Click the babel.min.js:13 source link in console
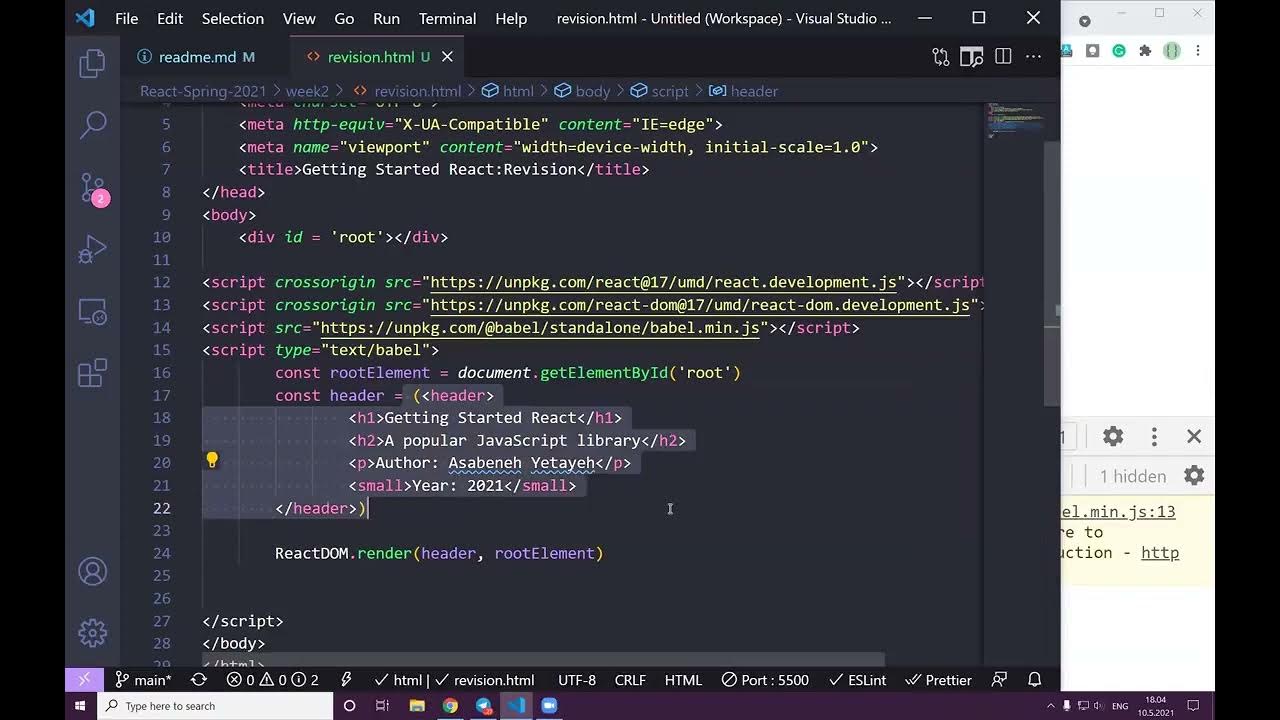 (1119, 512)
